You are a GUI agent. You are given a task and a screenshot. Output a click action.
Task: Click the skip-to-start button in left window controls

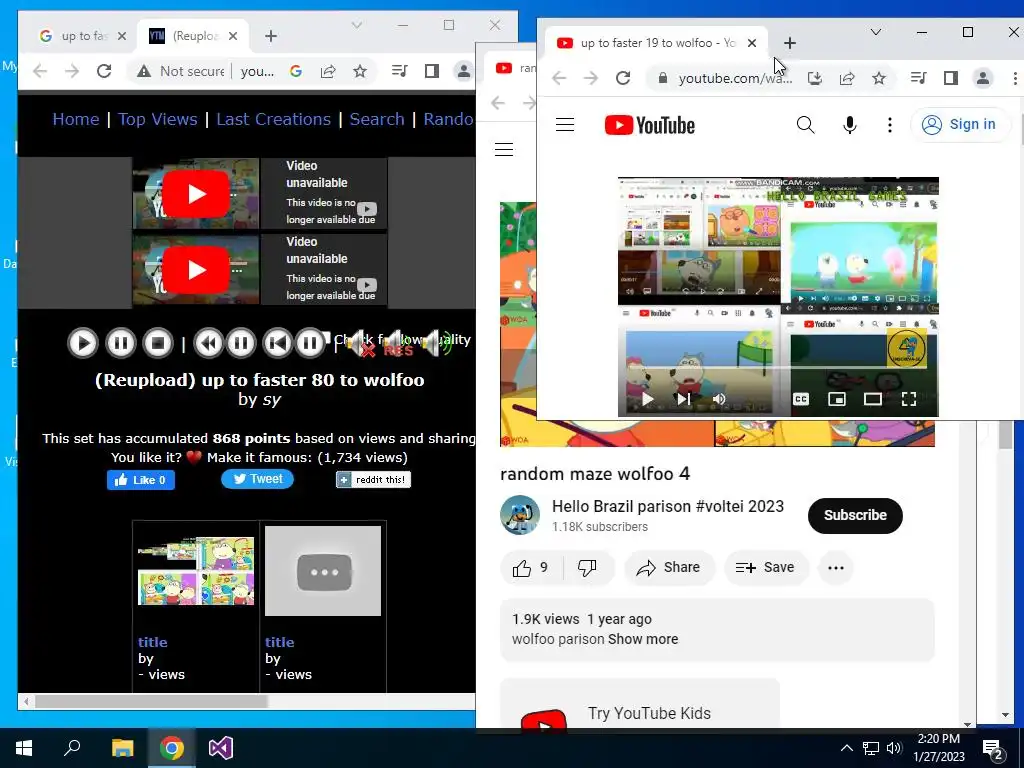click(x=277, y=343)
